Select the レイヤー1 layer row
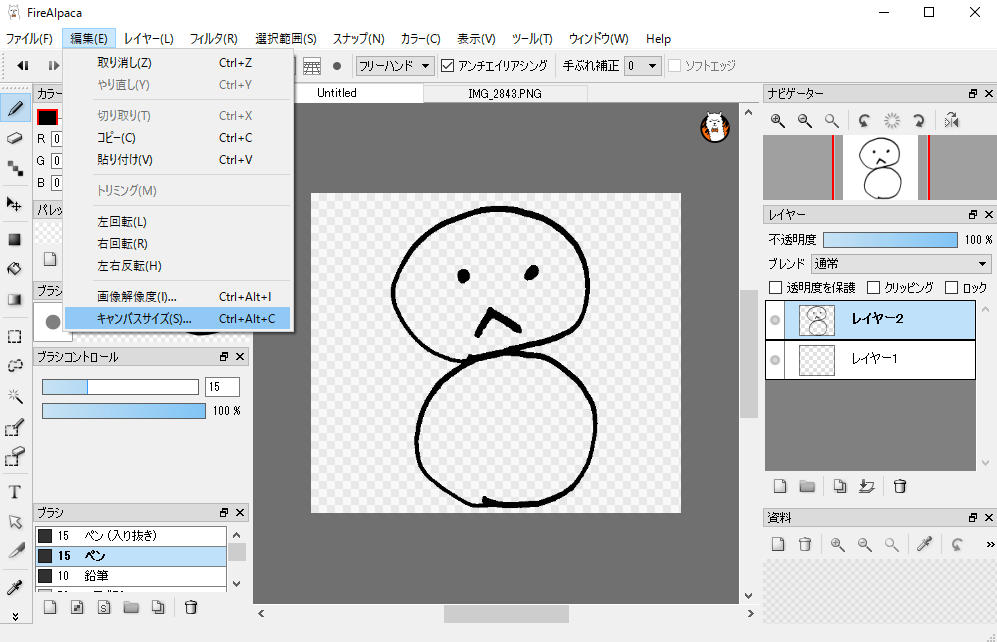Image resolution: width=997 pixels, height=642 pixels. point(870,360)
